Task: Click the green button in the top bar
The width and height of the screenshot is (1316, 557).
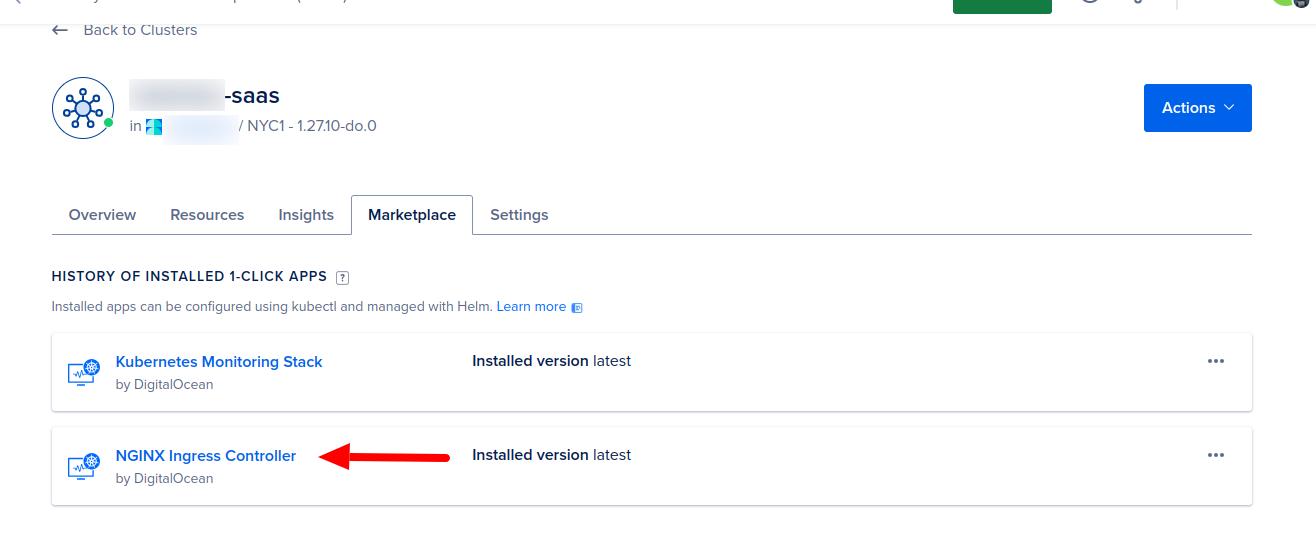Action: (1002, 5)
